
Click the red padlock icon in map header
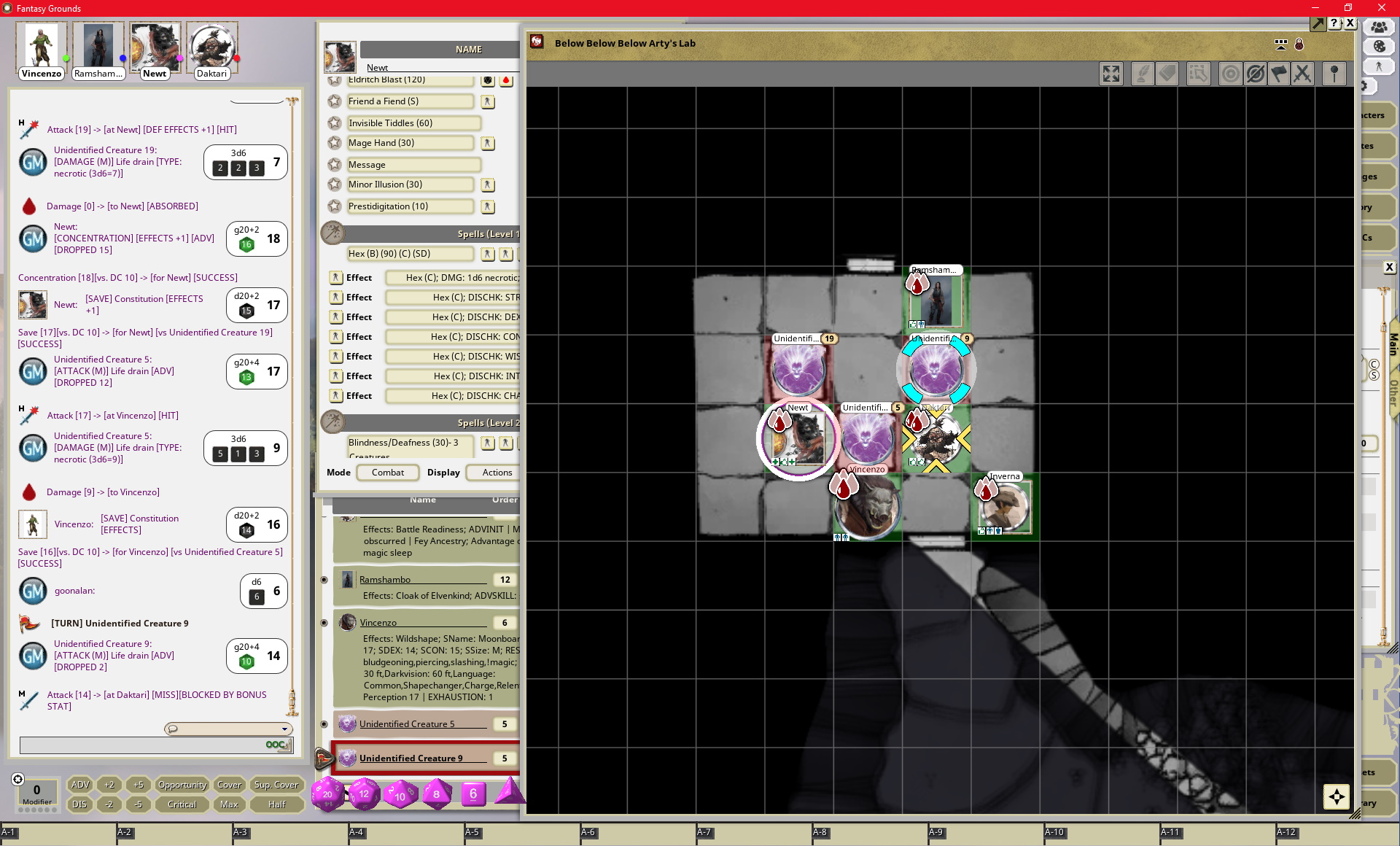1299,44
